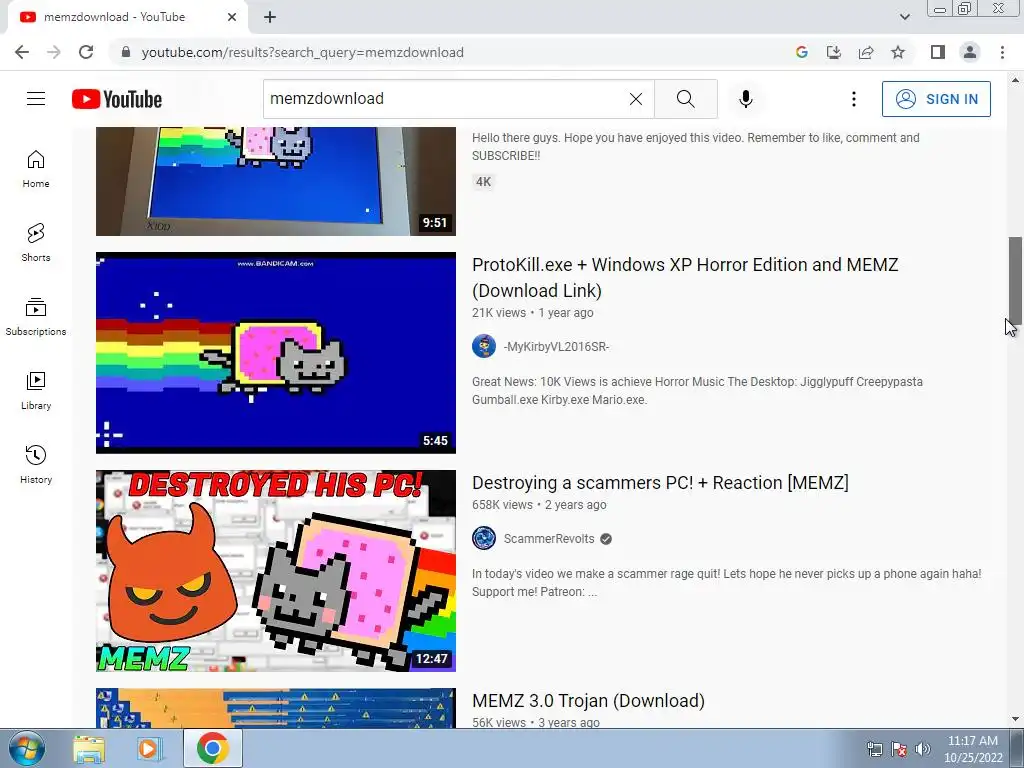Screen dimensions: 1024x768
Task: Open Chrome's three-dot menu
Action: pos(1002,52)
